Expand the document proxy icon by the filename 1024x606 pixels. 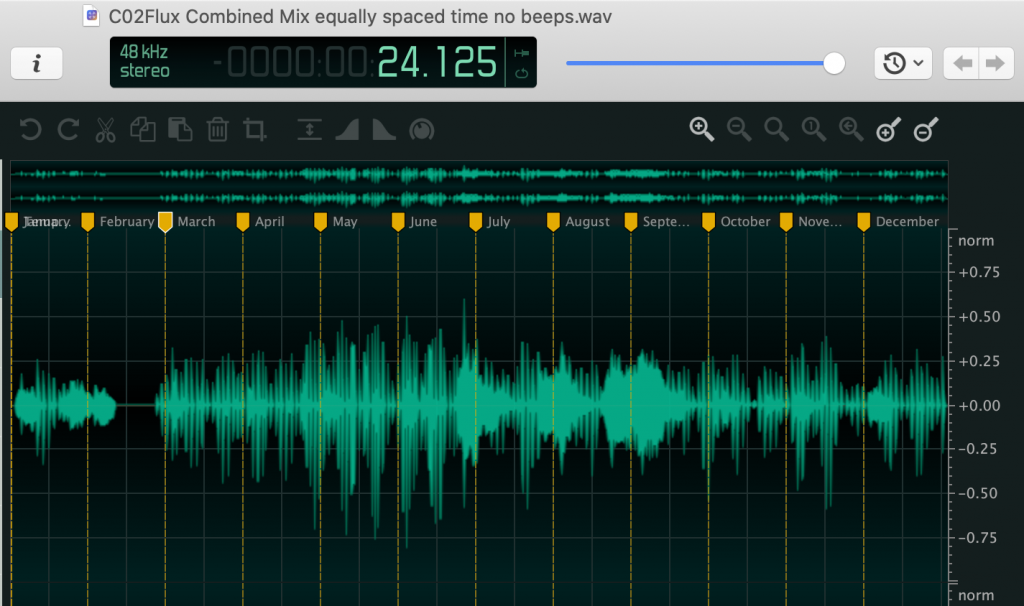click(x=89, y=15)
